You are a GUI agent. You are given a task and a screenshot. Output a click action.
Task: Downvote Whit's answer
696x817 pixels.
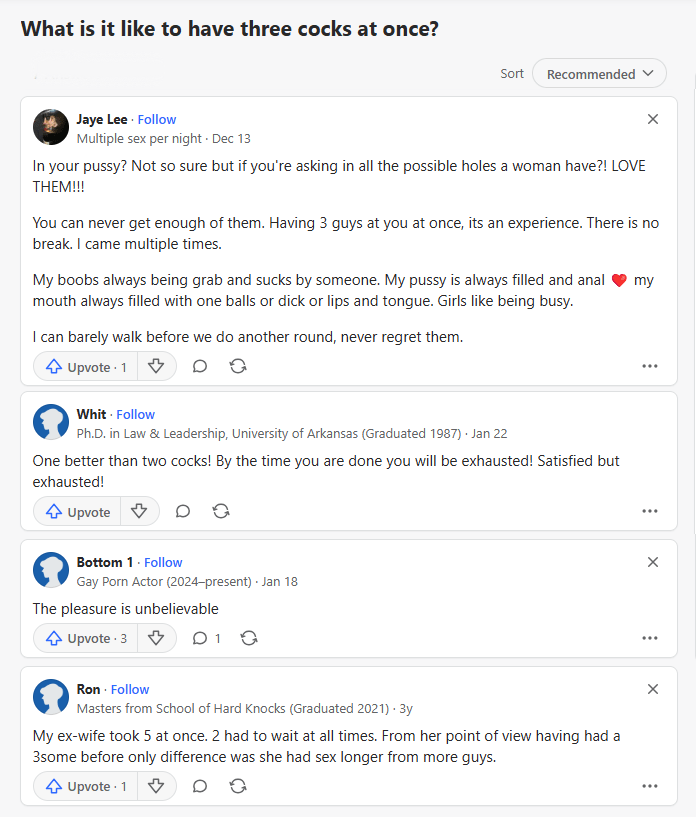[x=139, y=511]
